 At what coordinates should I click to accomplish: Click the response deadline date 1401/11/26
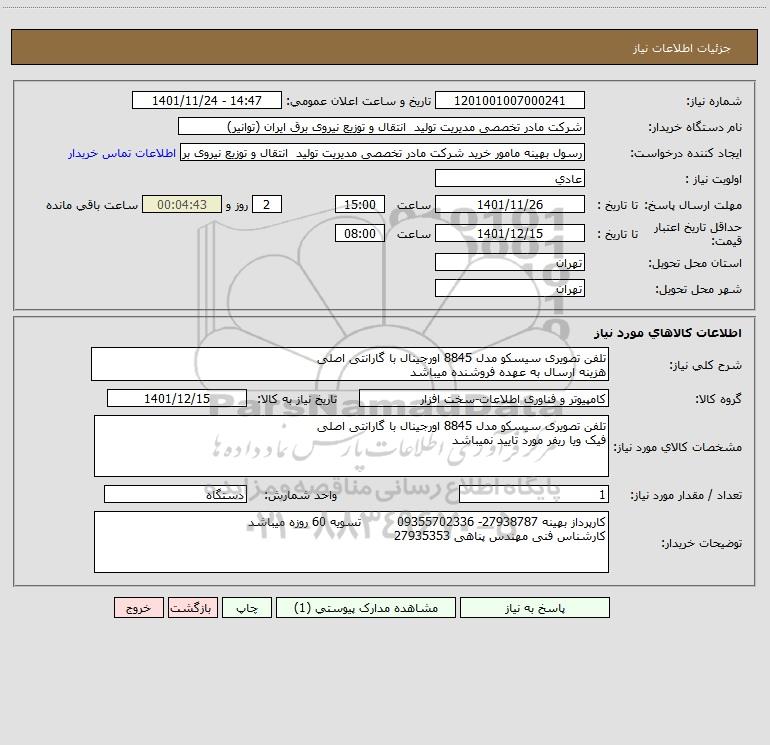click(x=510, y=204)
